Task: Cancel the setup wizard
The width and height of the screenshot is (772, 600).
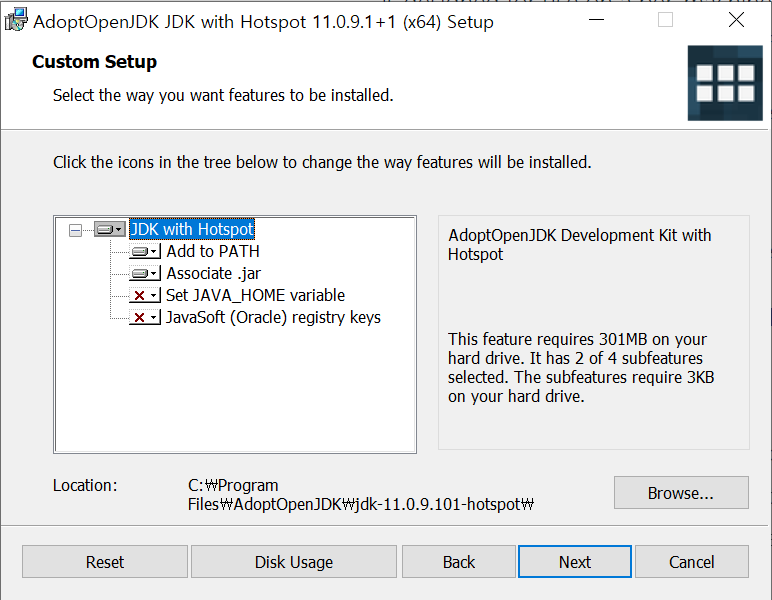Action: point(692,562)
